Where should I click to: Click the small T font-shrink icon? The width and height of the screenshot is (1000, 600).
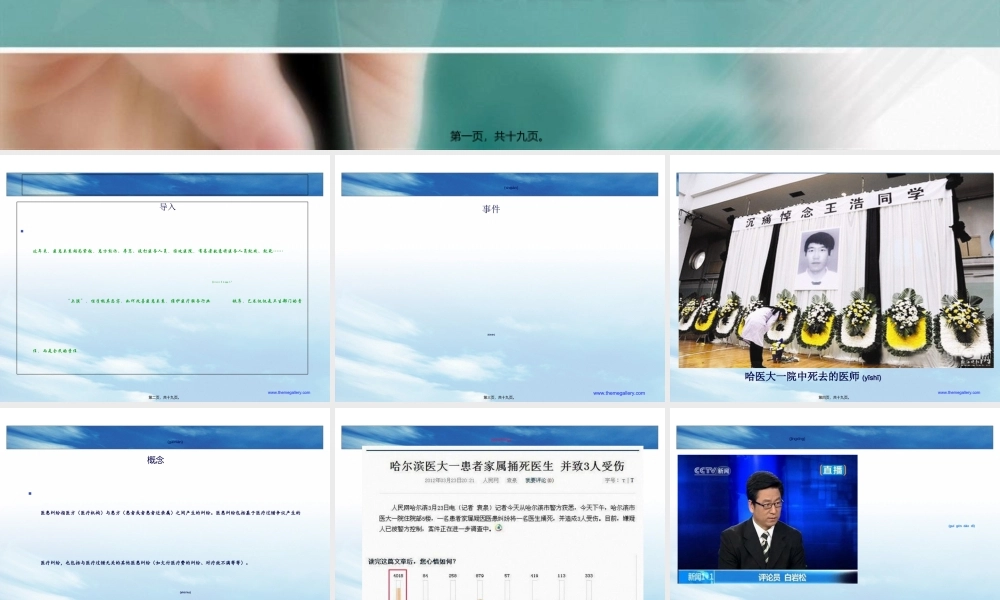point(625,480)
